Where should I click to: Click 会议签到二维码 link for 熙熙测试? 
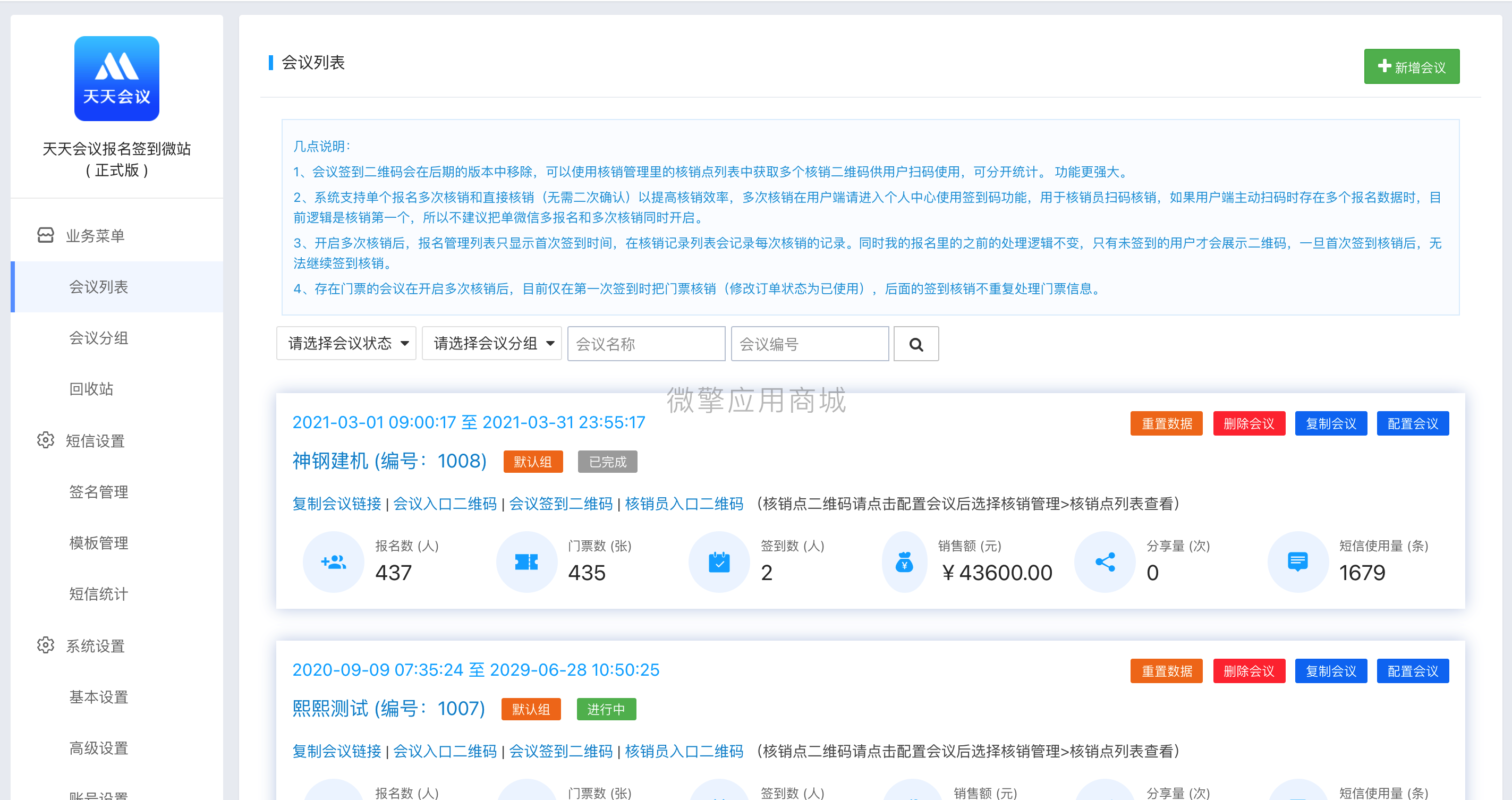tap(560, 751)
